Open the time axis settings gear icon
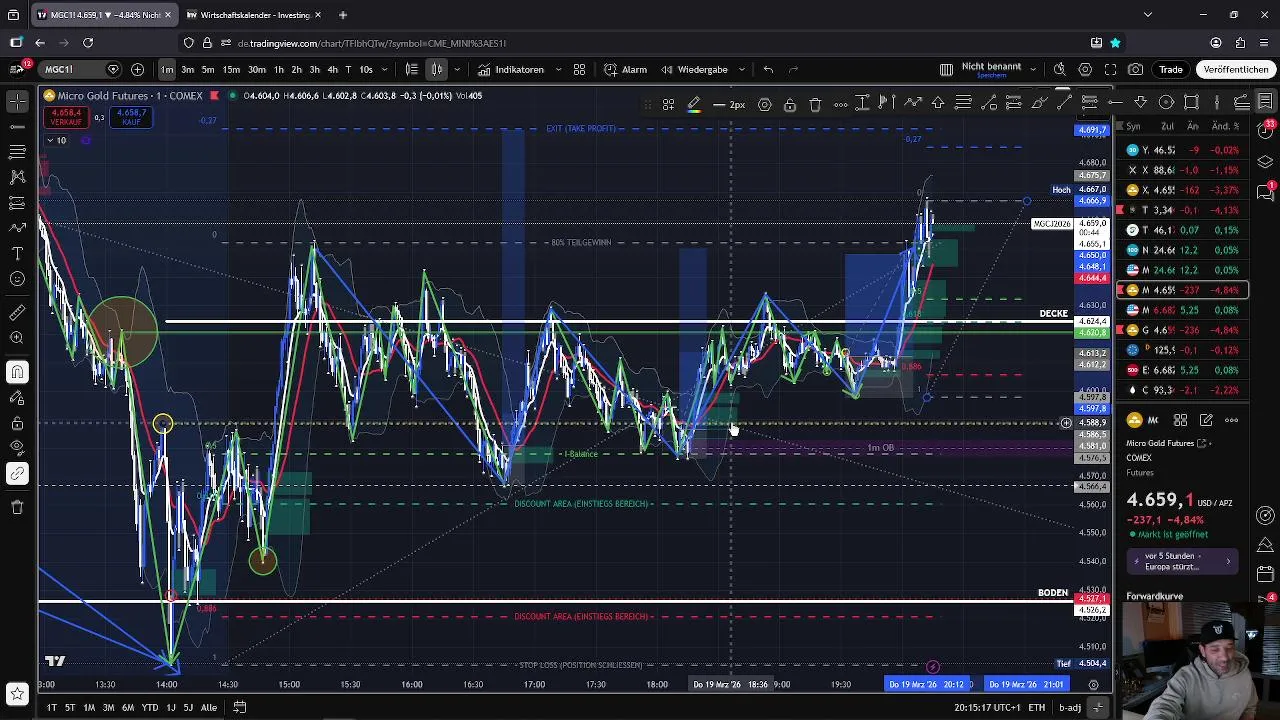Image resolution: width=1280 pixels, height=720 pixels. [x=1093, y=685]
